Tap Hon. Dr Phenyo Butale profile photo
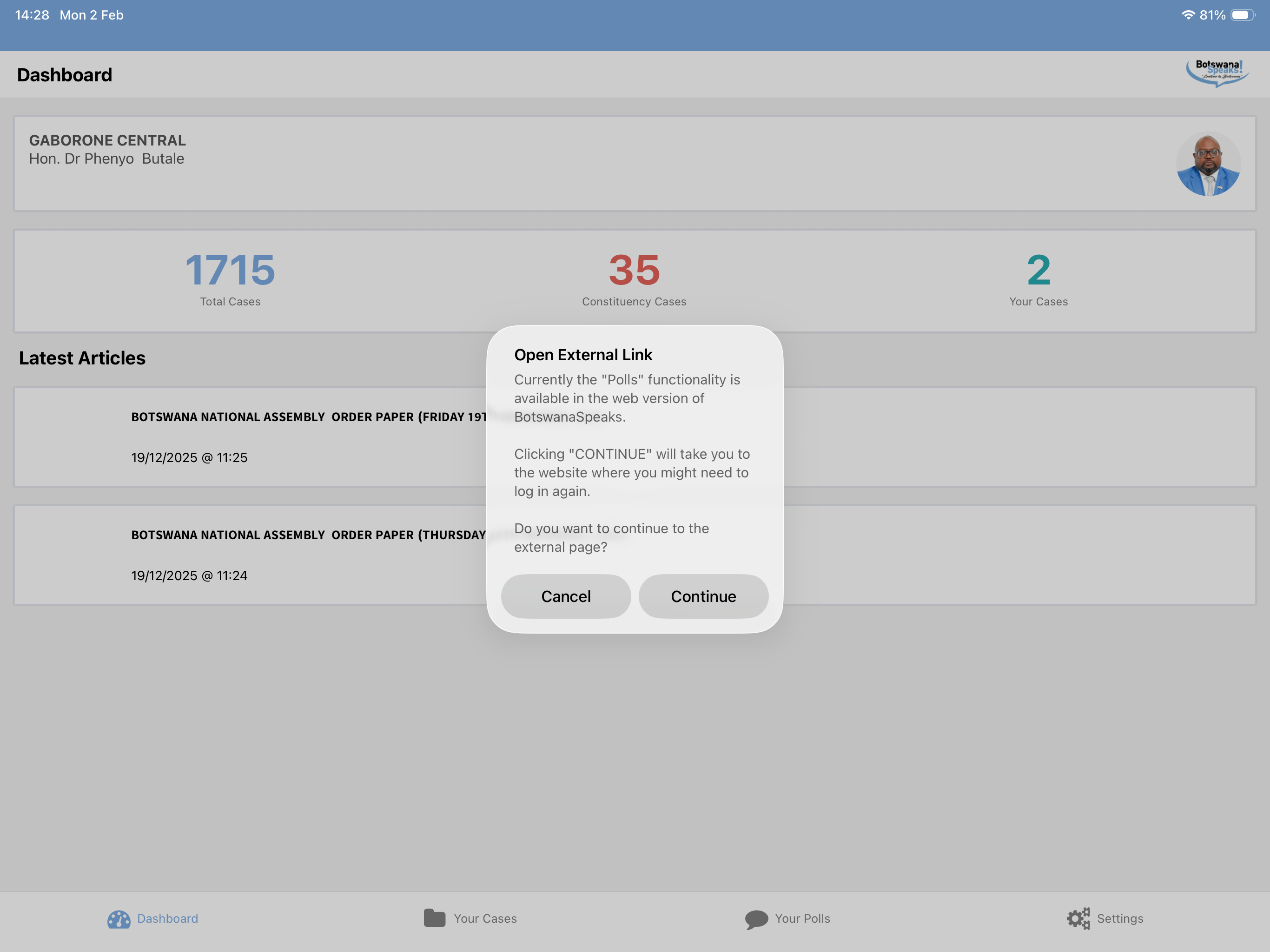Image resolution: width=1270 pixels, height=952 pixels. [1208, 164]
